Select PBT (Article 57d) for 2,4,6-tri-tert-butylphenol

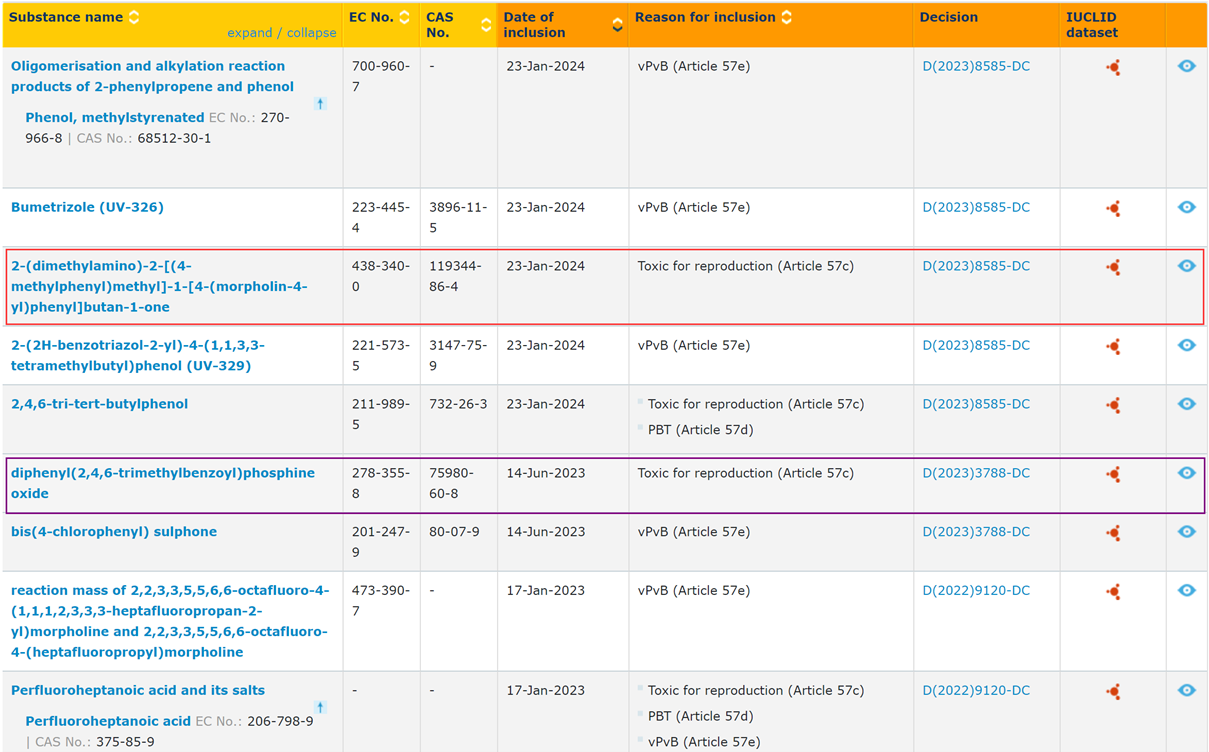(700, 430)
